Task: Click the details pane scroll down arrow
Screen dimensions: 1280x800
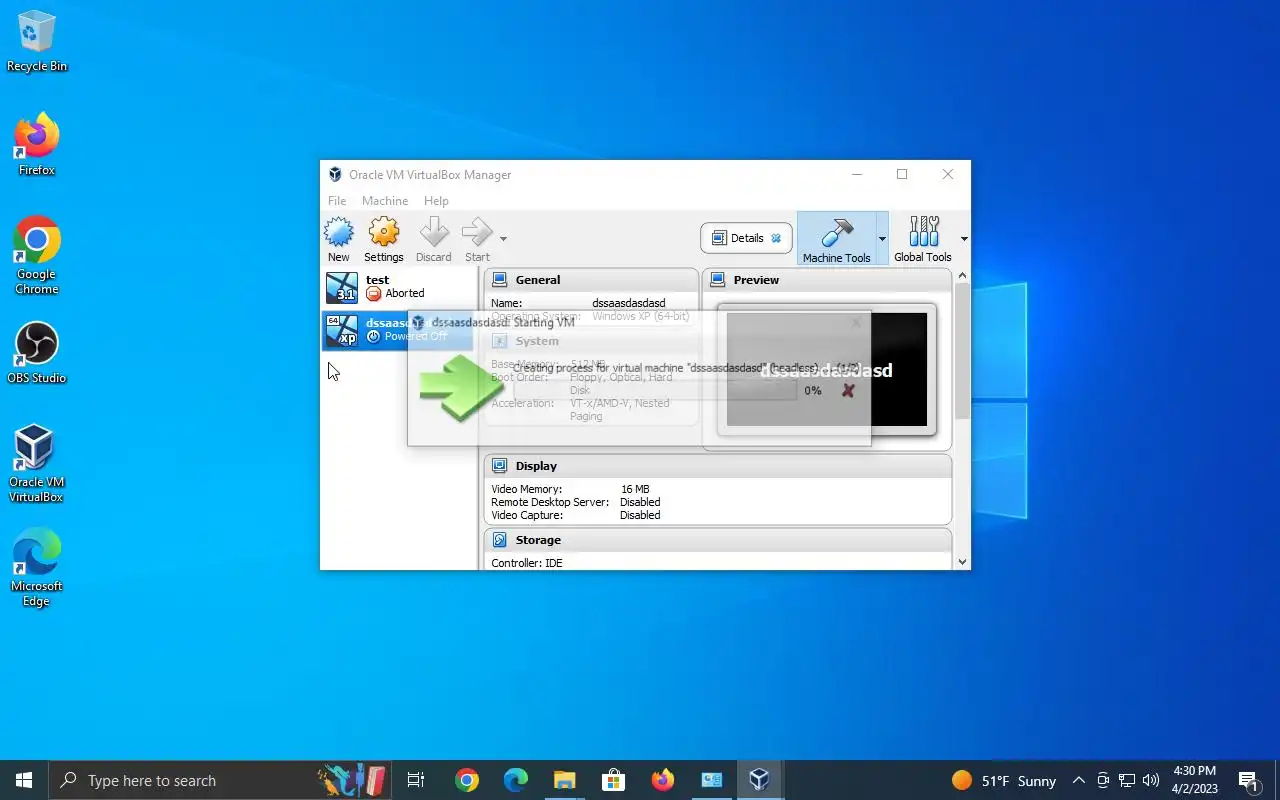Action: pyautogui.click(x=963, y=562)
